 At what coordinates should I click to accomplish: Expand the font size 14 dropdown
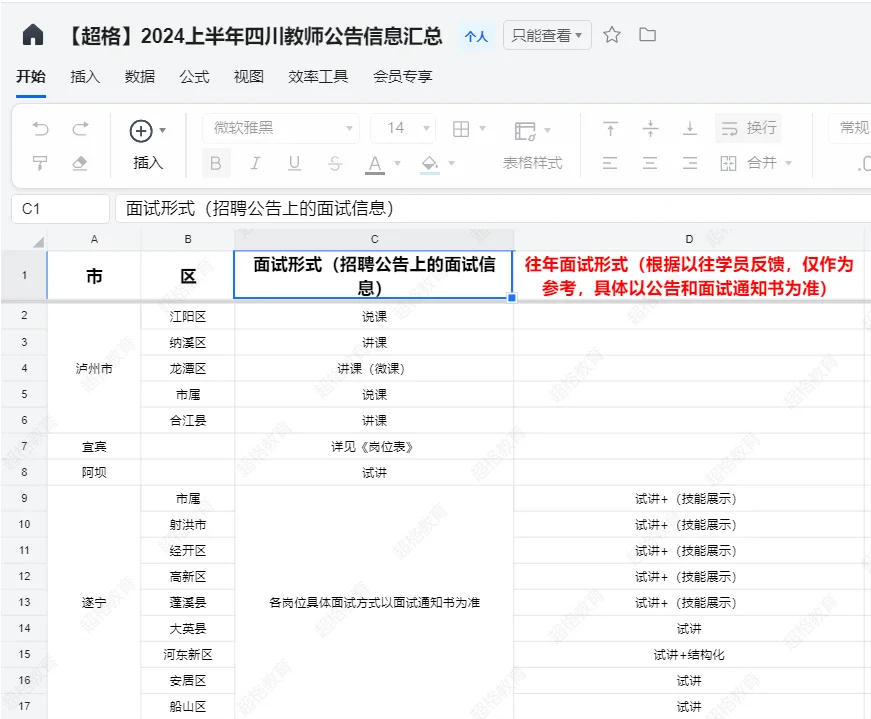pos(403,129)
